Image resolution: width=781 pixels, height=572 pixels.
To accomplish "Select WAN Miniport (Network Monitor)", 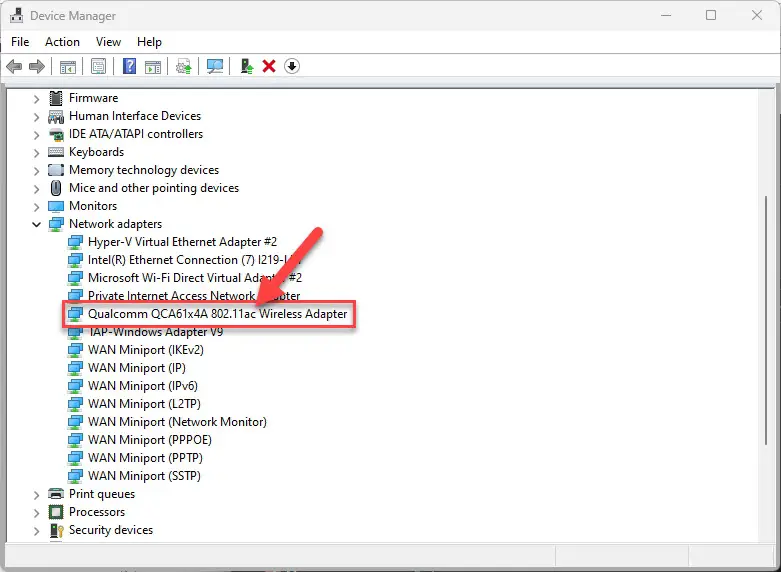I will pos(177,422).
